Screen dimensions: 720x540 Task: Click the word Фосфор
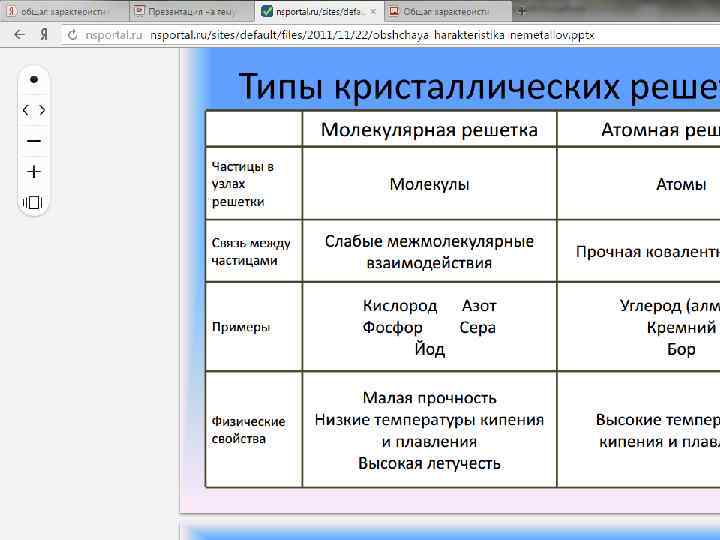(392, 327)
